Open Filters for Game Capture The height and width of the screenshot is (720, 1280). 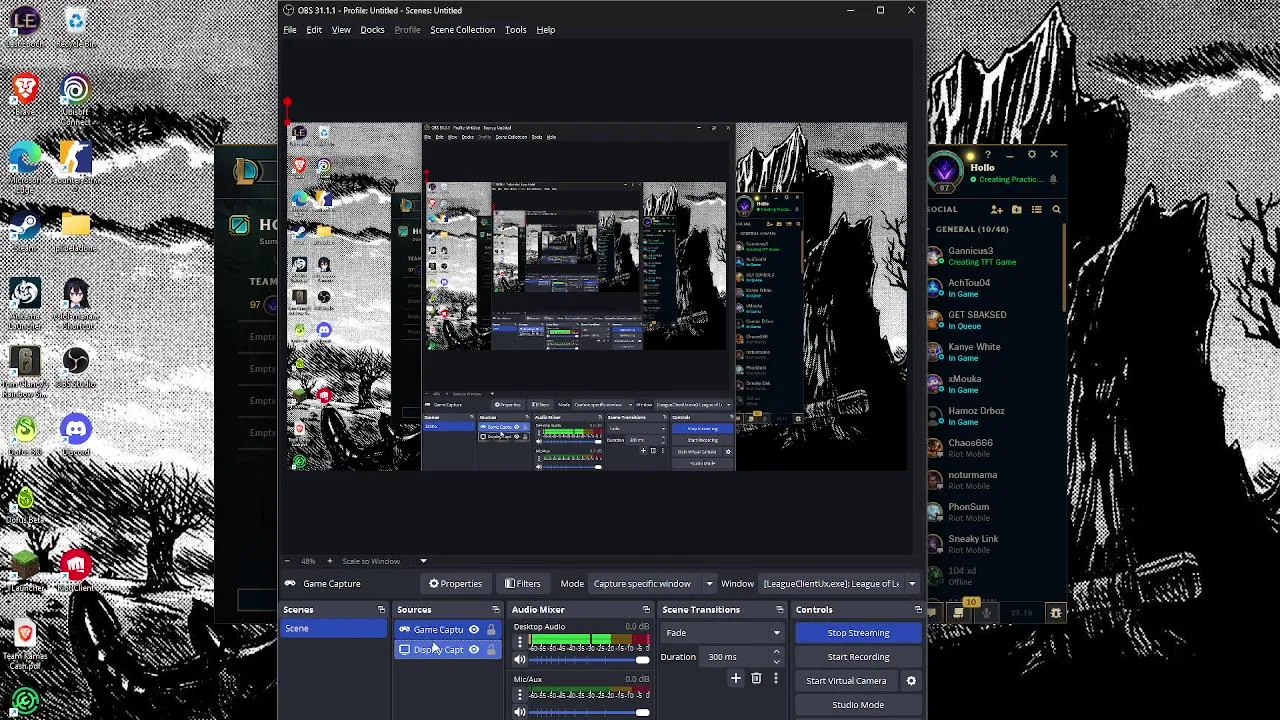[x=523, y=584]
